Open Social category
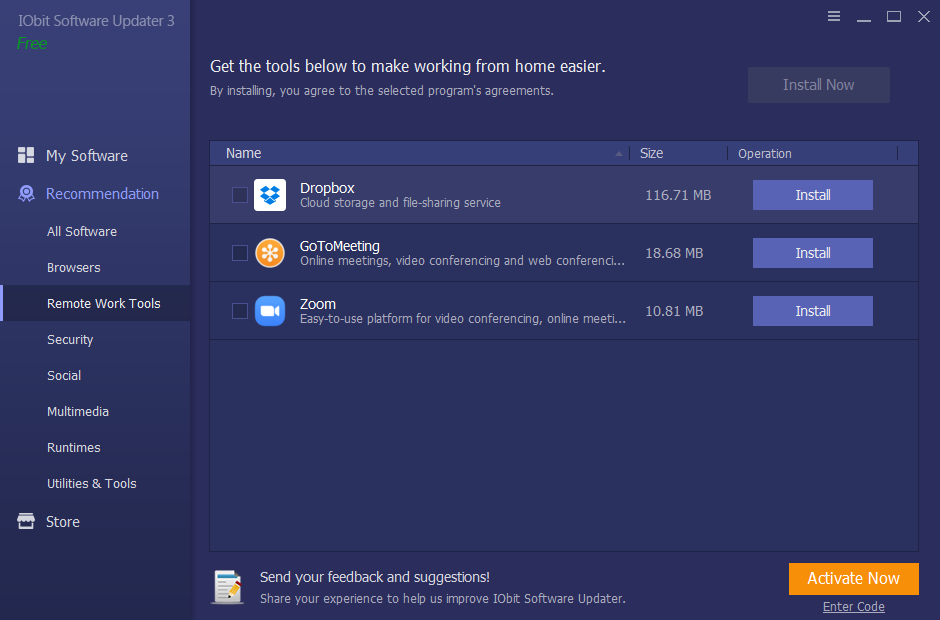Screen dimensions: 940x620 tap(64, 375)
